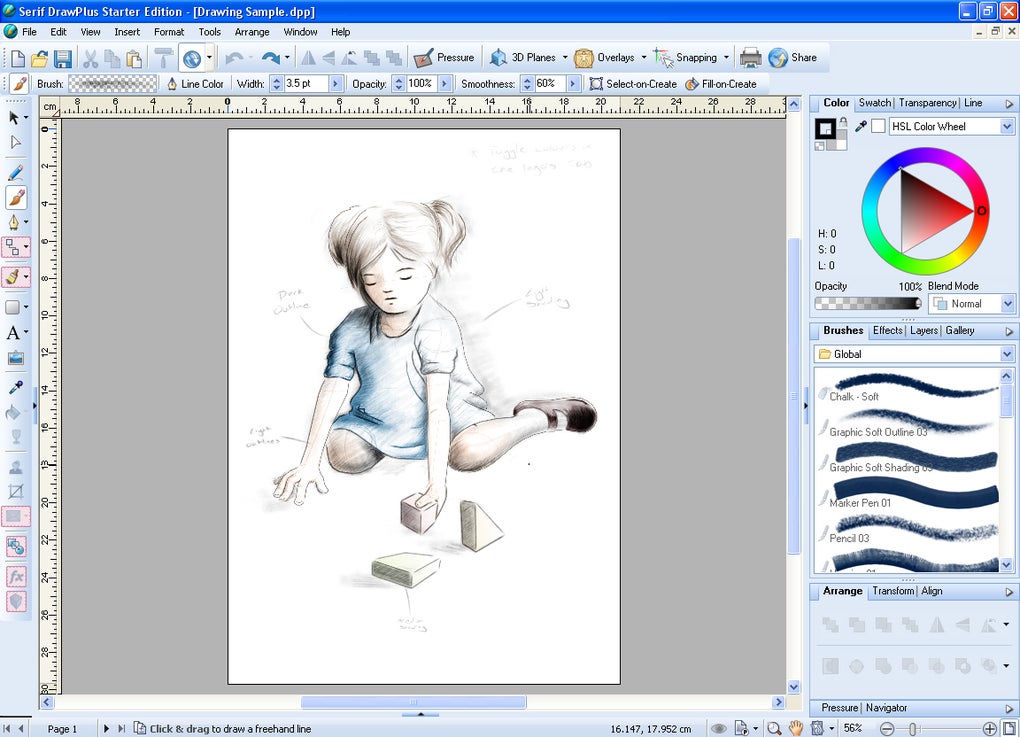Screen dimensions: 1020x737
Task: Click the Paste clipboard icon
Action: [x=134, y=59]
